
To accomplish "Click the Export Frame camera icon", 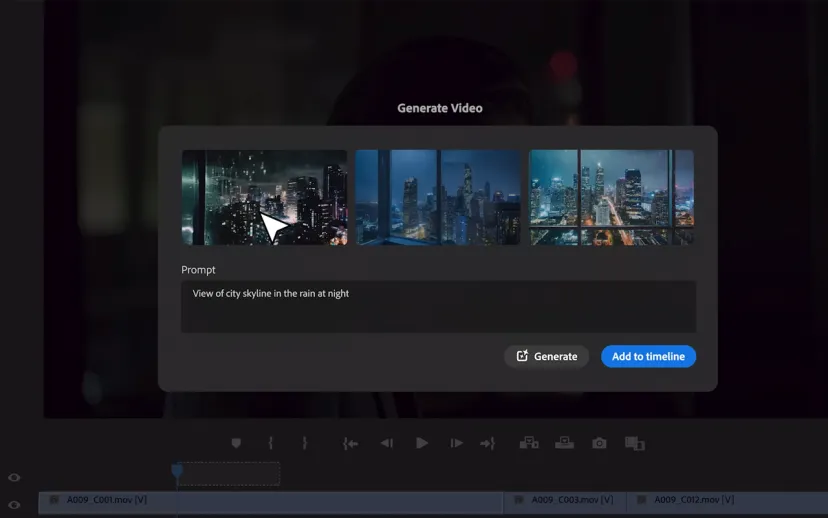I will 599,443.
